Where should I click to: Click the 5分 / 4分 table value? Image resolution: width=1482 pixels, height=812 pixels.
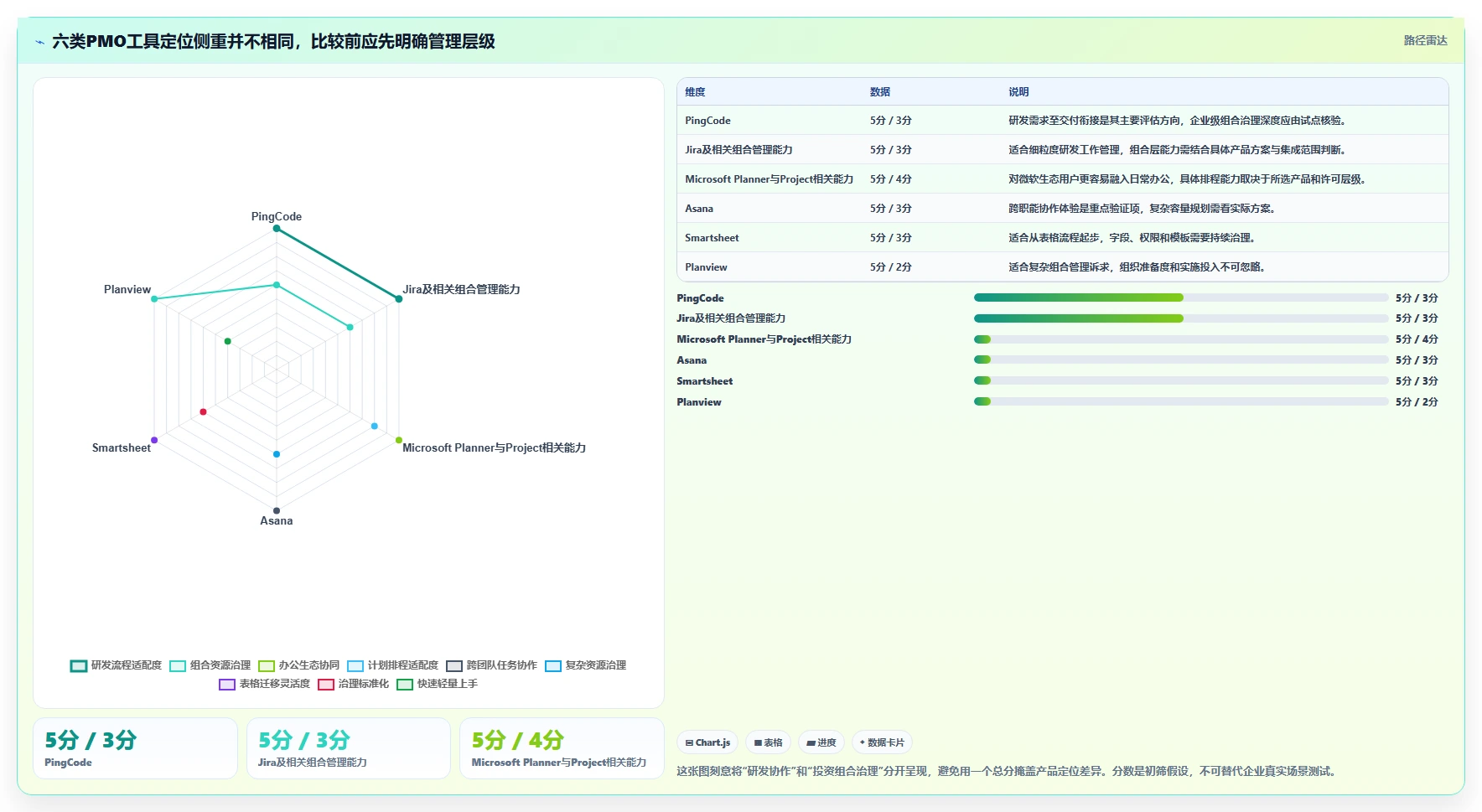pos(891,179)
